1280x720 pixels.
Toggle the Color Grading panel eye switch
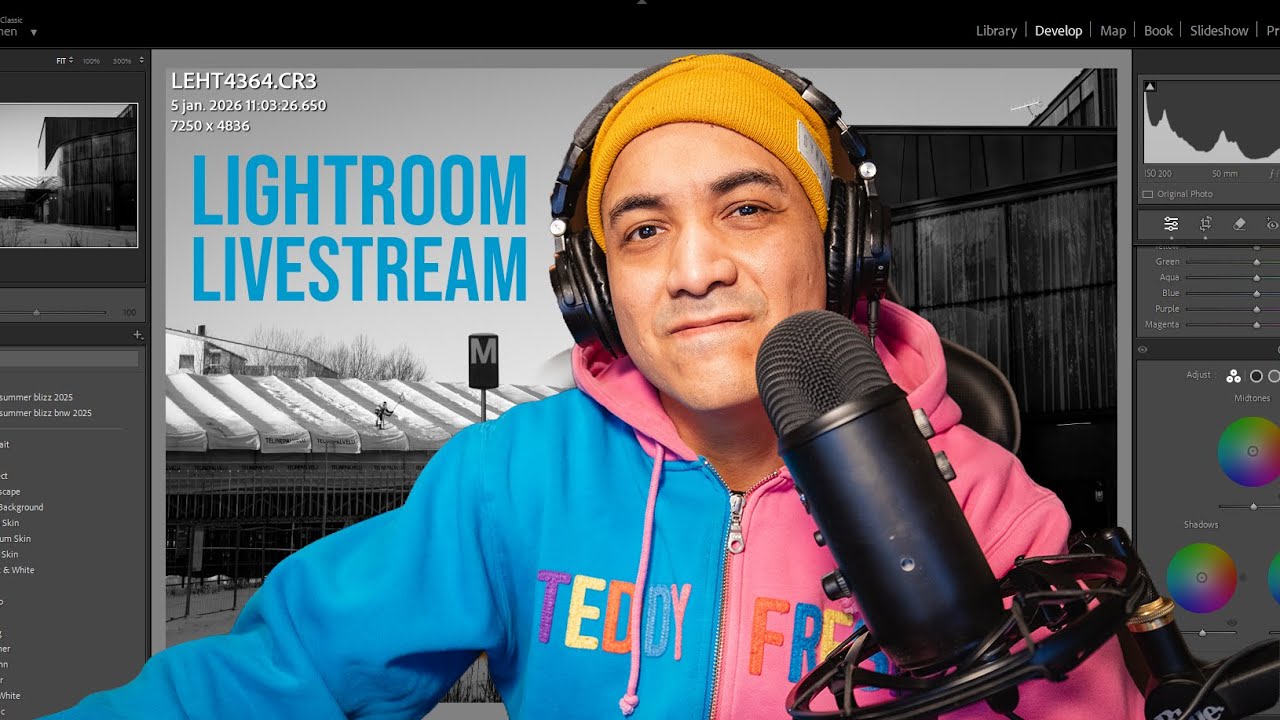(x=1142, y=350)
